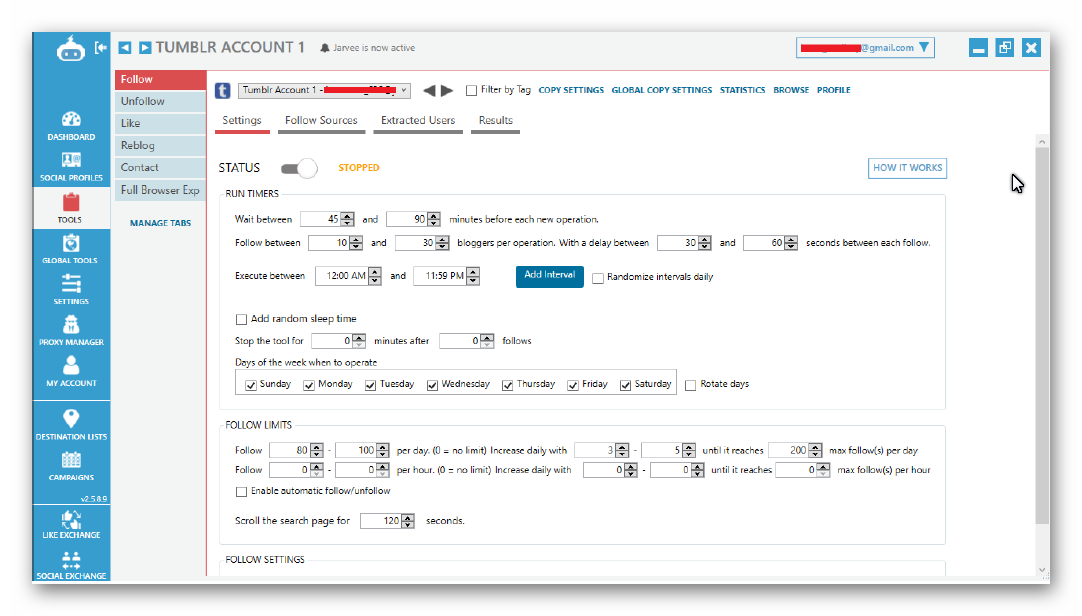Enable automatic follow/unfollow checkbox
Image resolution: width=1082 pixels, height=616 pixels.
[x=241, y=492]
